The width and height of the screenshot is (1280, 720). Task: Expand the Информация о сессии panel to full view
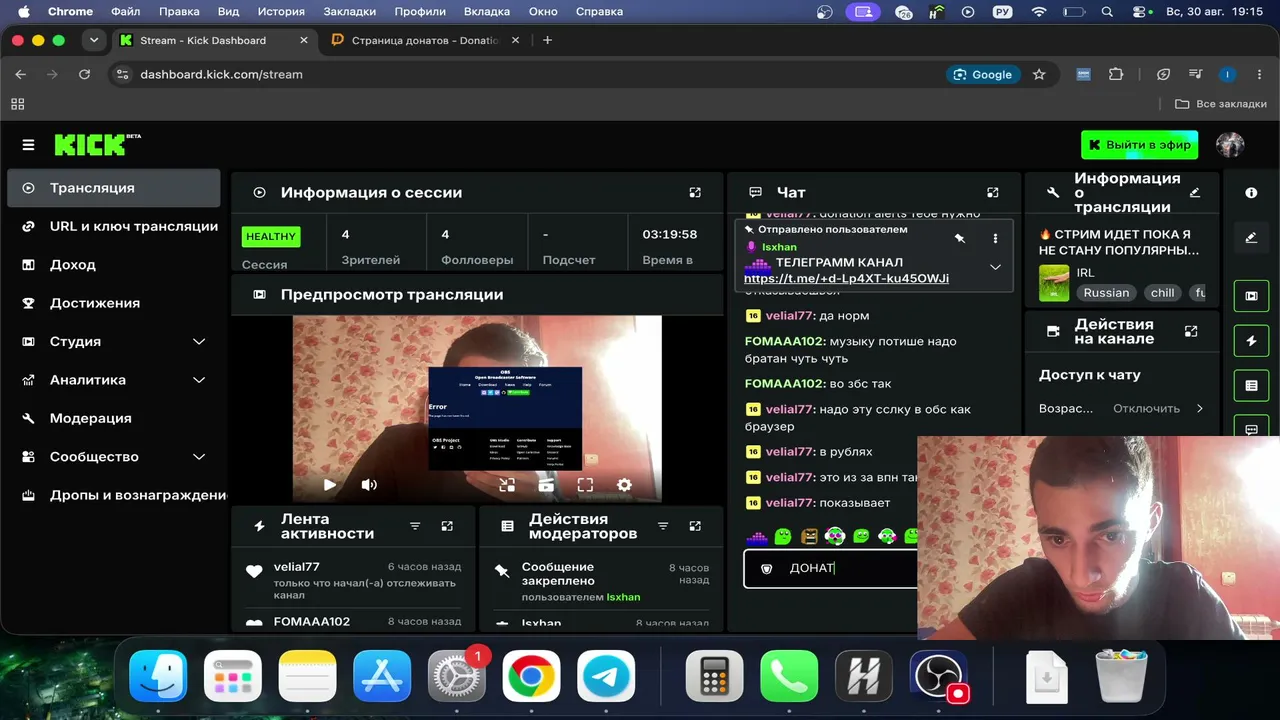(696, 192)
